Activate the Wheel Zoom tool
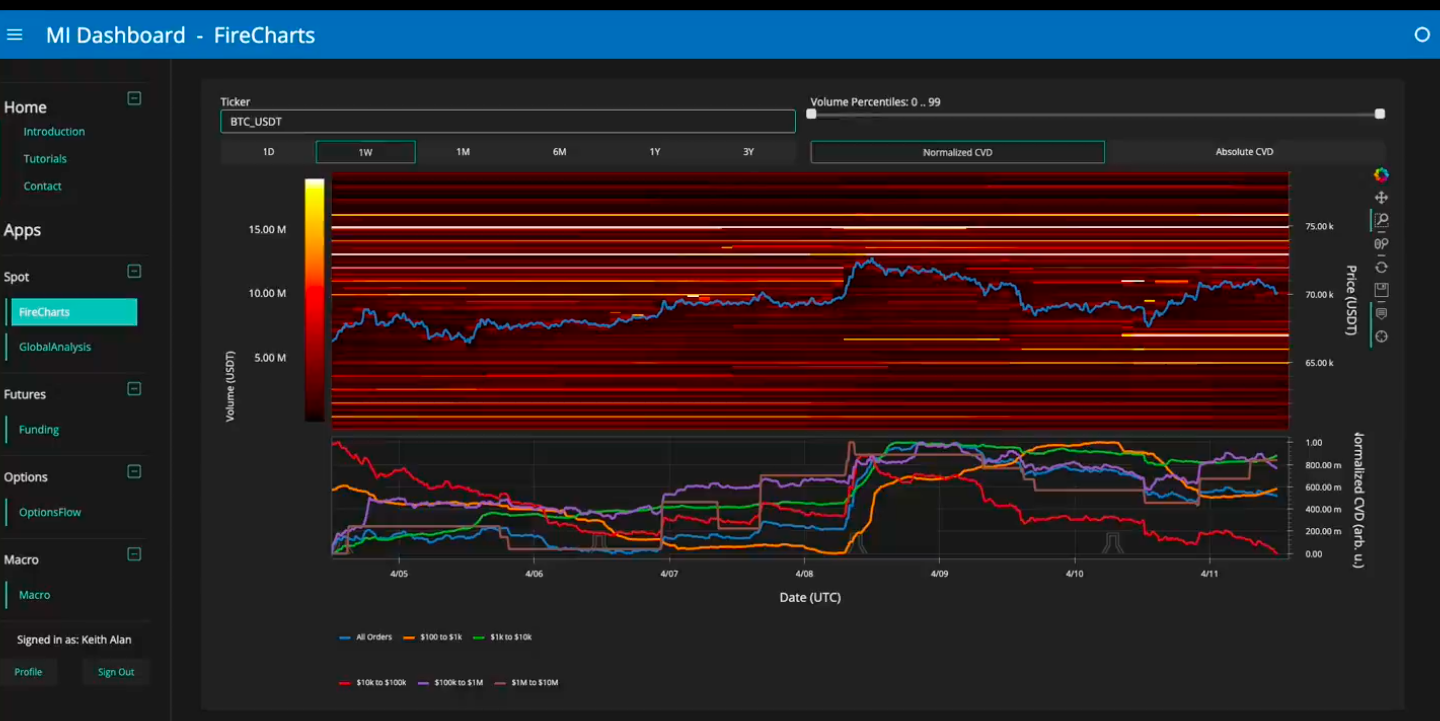The width and height of the screenshot is (1440, 721). tap(1381, 244)
